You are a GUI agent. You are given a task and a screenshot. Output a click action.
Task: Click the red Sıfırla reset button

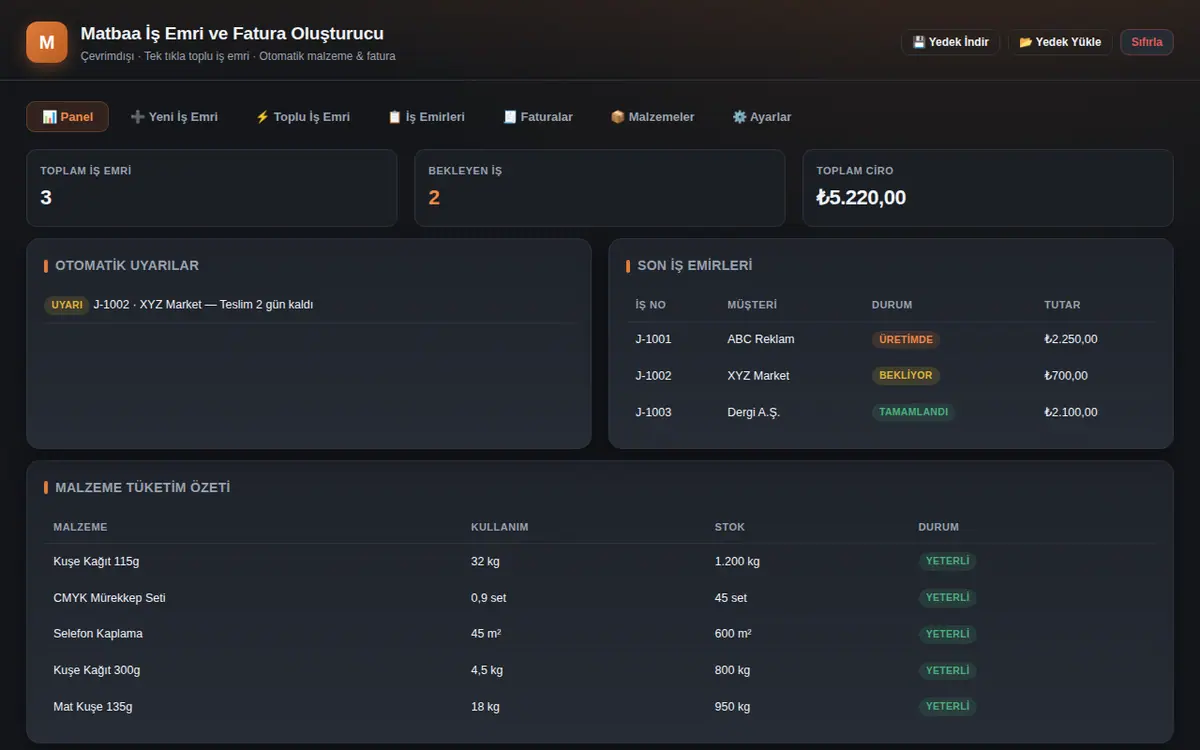click(1147, 42)
